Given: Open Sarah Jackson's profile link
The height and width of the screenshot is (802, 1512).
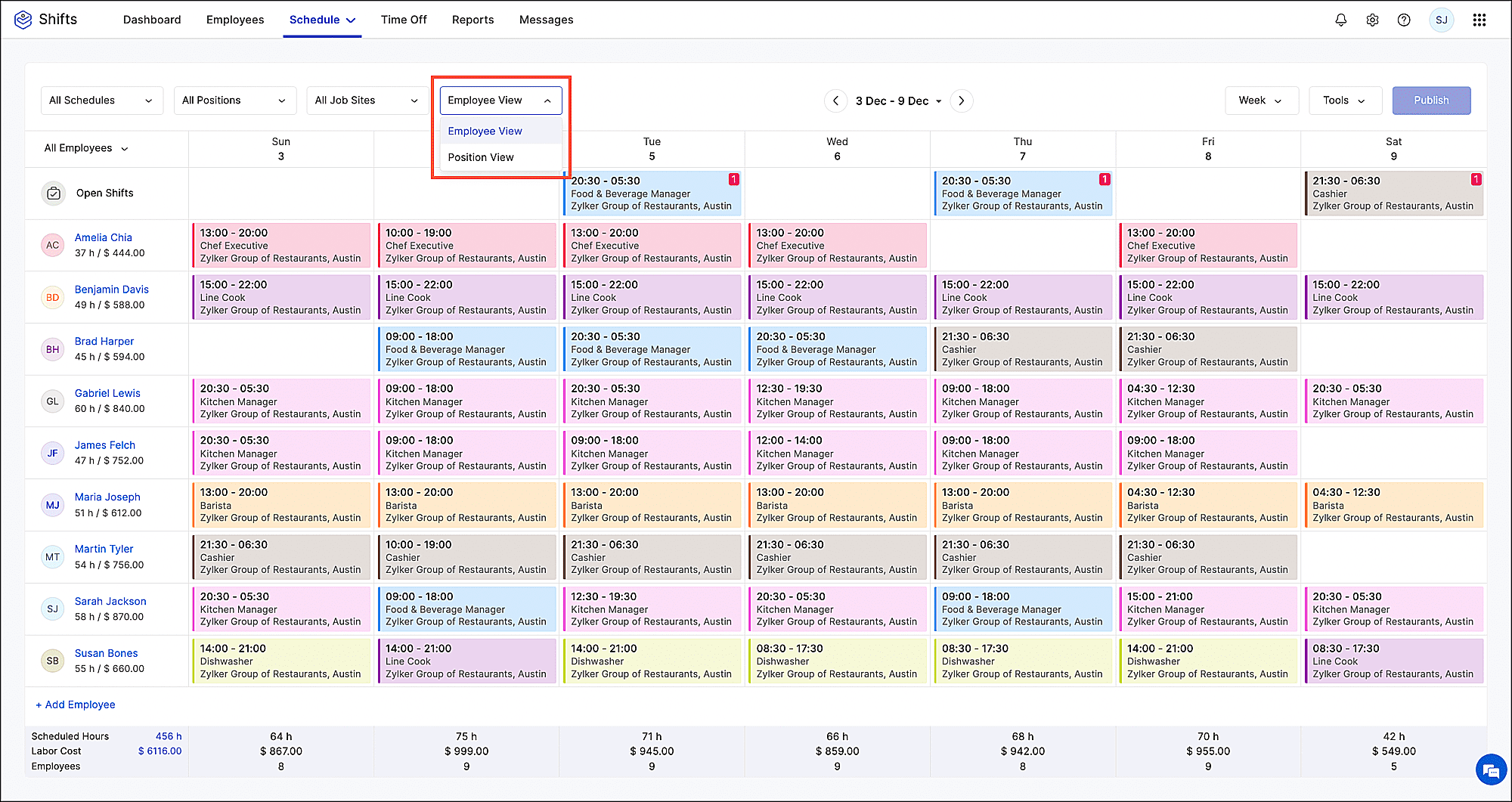Looking at the screenshot, I should [110, 601].
